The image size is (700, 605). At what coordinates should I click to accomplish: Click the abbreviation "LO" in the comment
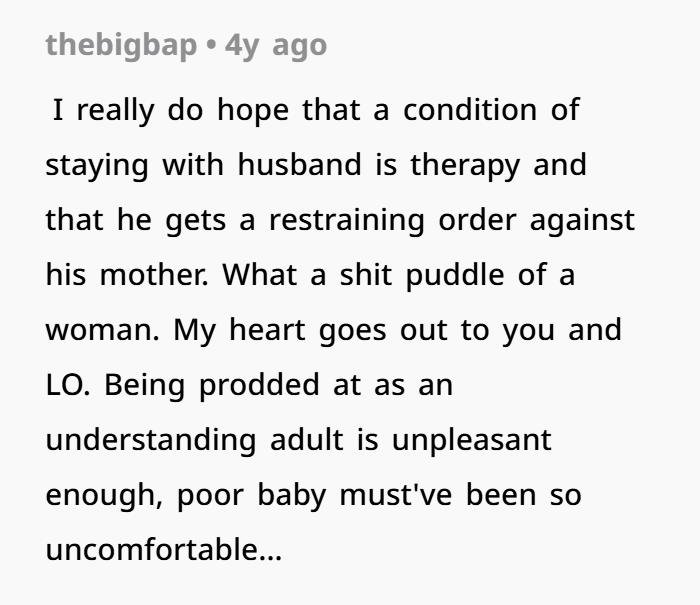[64, 385]
